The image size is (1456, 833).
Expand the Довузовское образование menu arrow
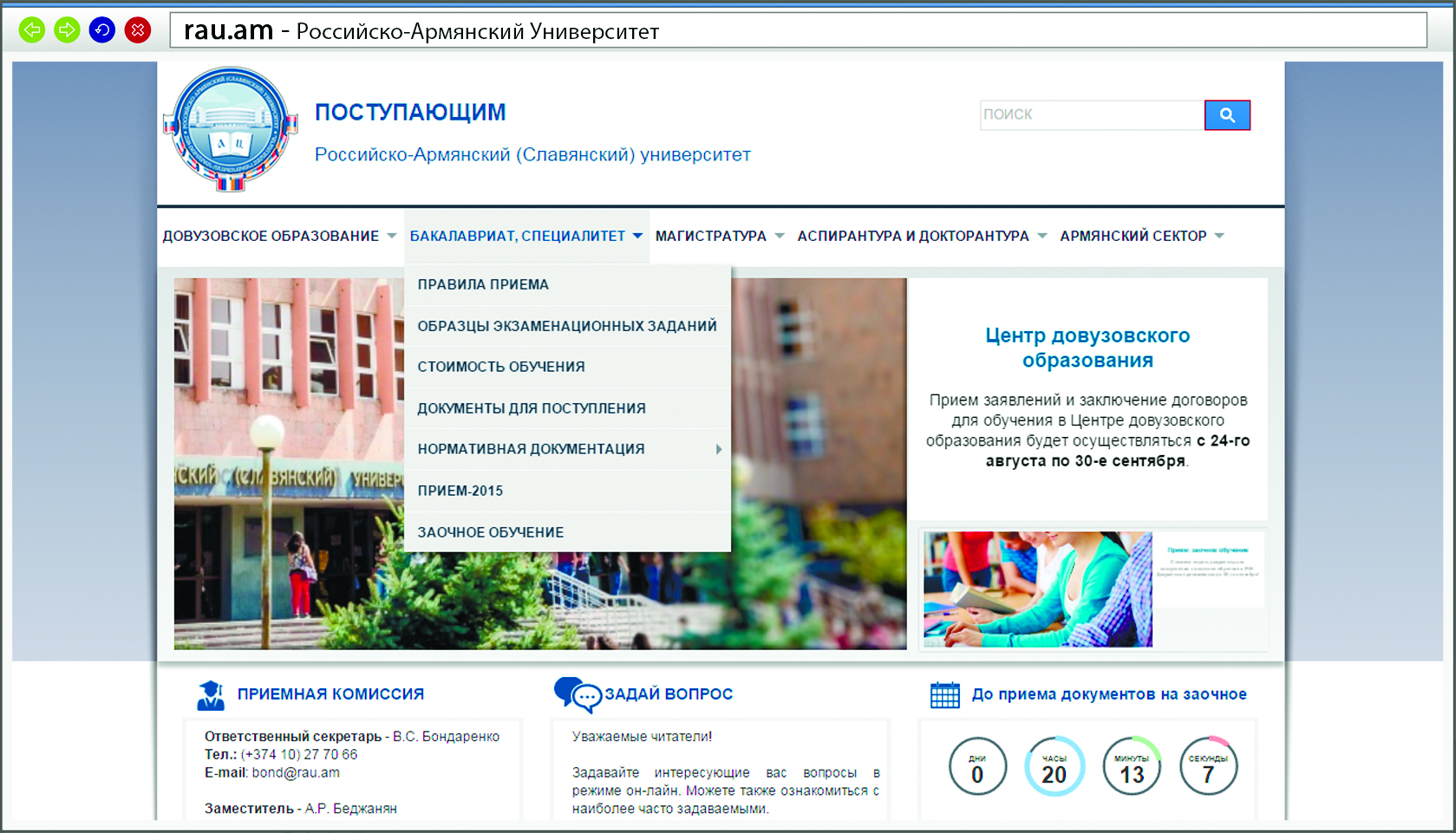(x=392, y=236)
